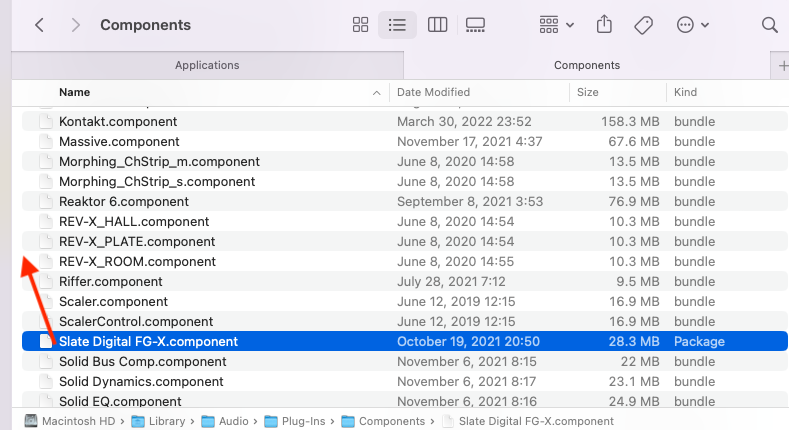Select the Components tab
Viewport: 789px width, 430px height.
(x=586, y=65)
